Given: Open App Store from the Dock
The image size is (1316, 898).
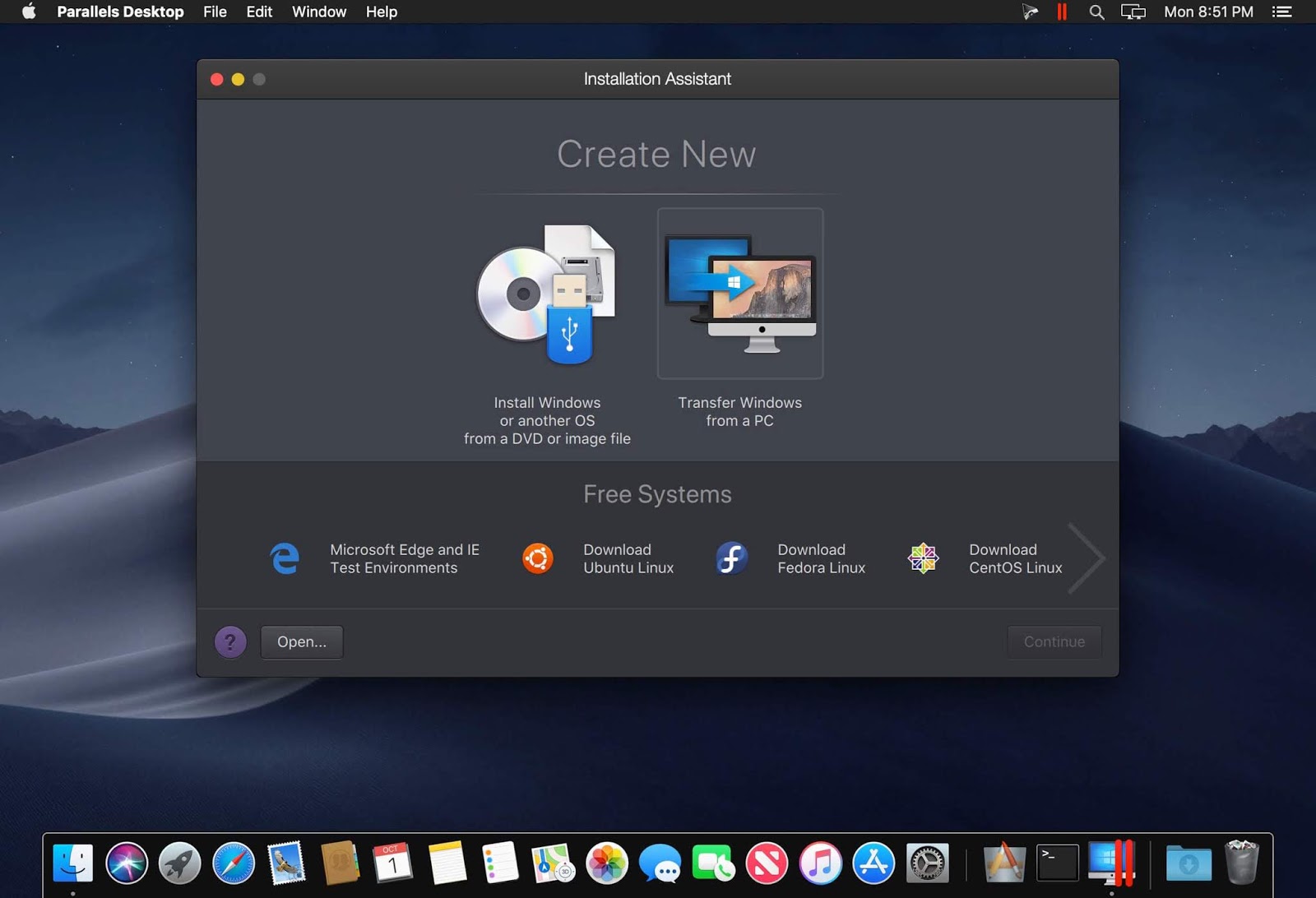Looking at the screenshot, I should pos(873,863).
